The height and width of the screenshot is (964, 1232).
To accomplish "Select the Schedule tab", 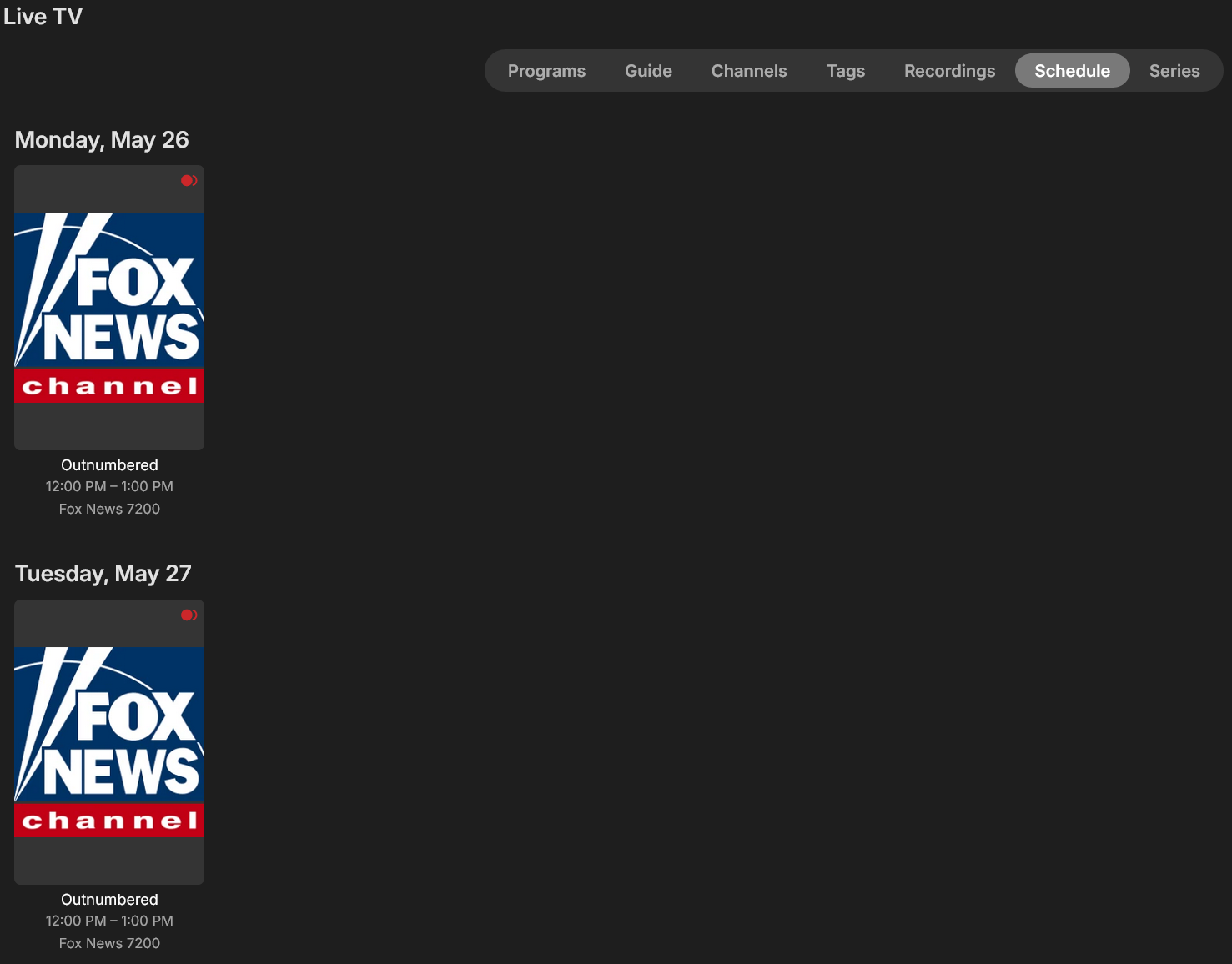I will 1072,71.
